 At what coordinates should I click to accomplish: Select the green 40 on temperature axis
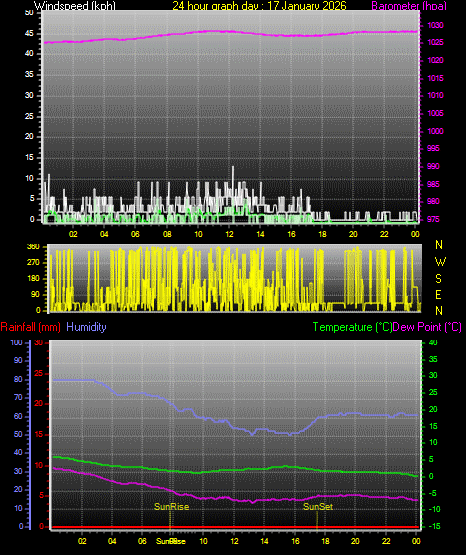pos(433,342)
